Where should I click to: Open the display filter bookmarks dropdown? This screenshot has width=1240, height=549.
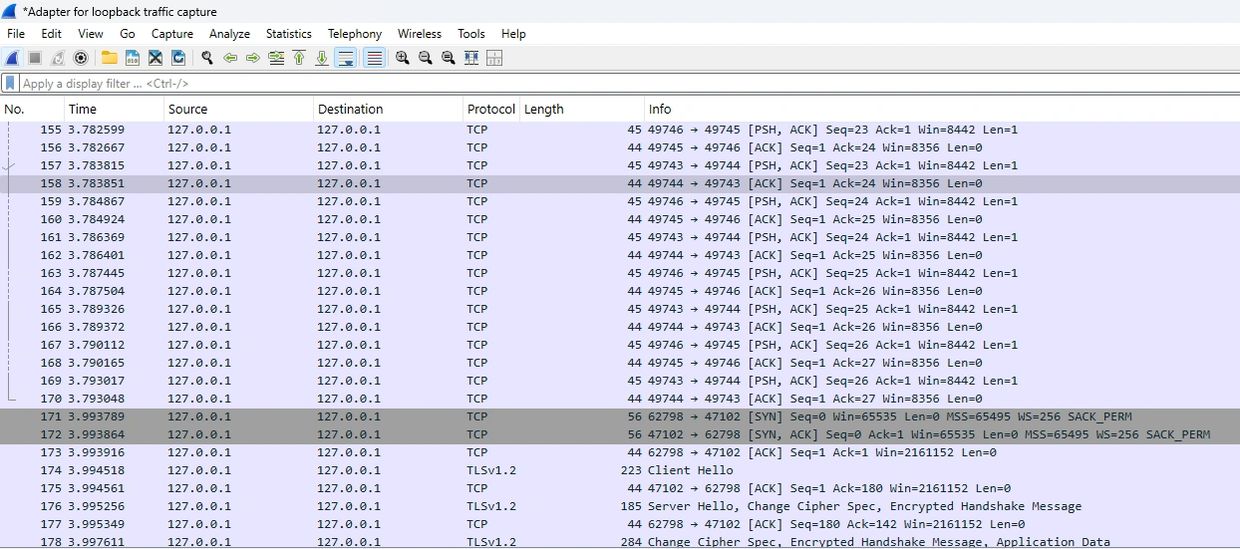[x=10, y=84]
